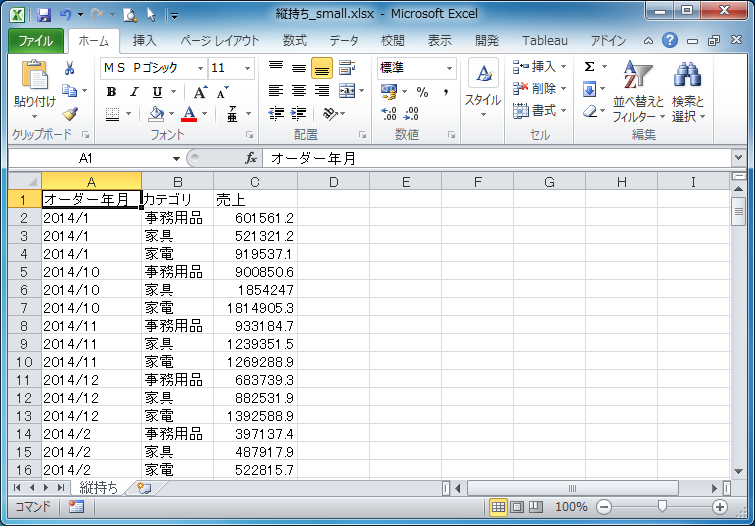This screenshot has width=755, height=526.
Task: Click the vertical scrollbar thumb
Action: click(x=738, y=211)
